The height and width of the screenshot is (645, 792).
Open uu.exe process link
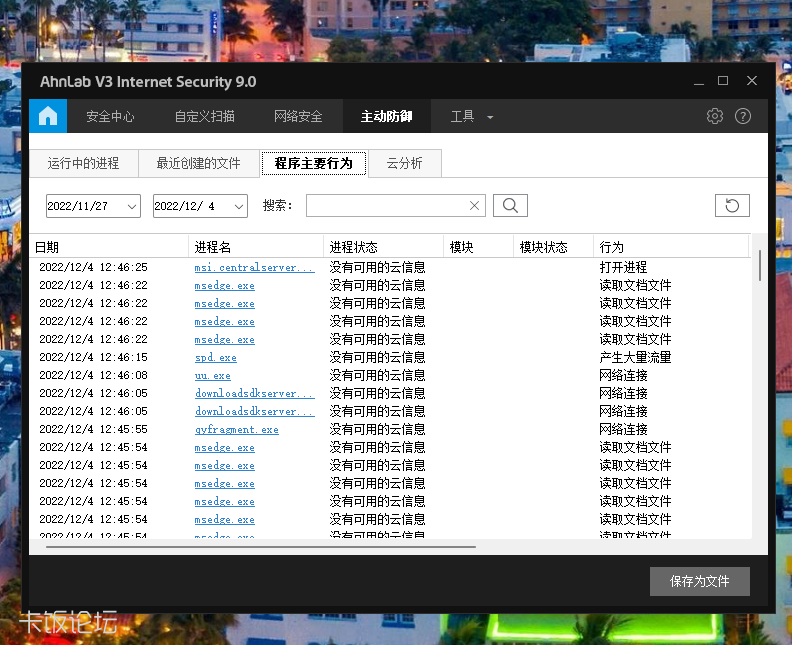pos(213,375)
